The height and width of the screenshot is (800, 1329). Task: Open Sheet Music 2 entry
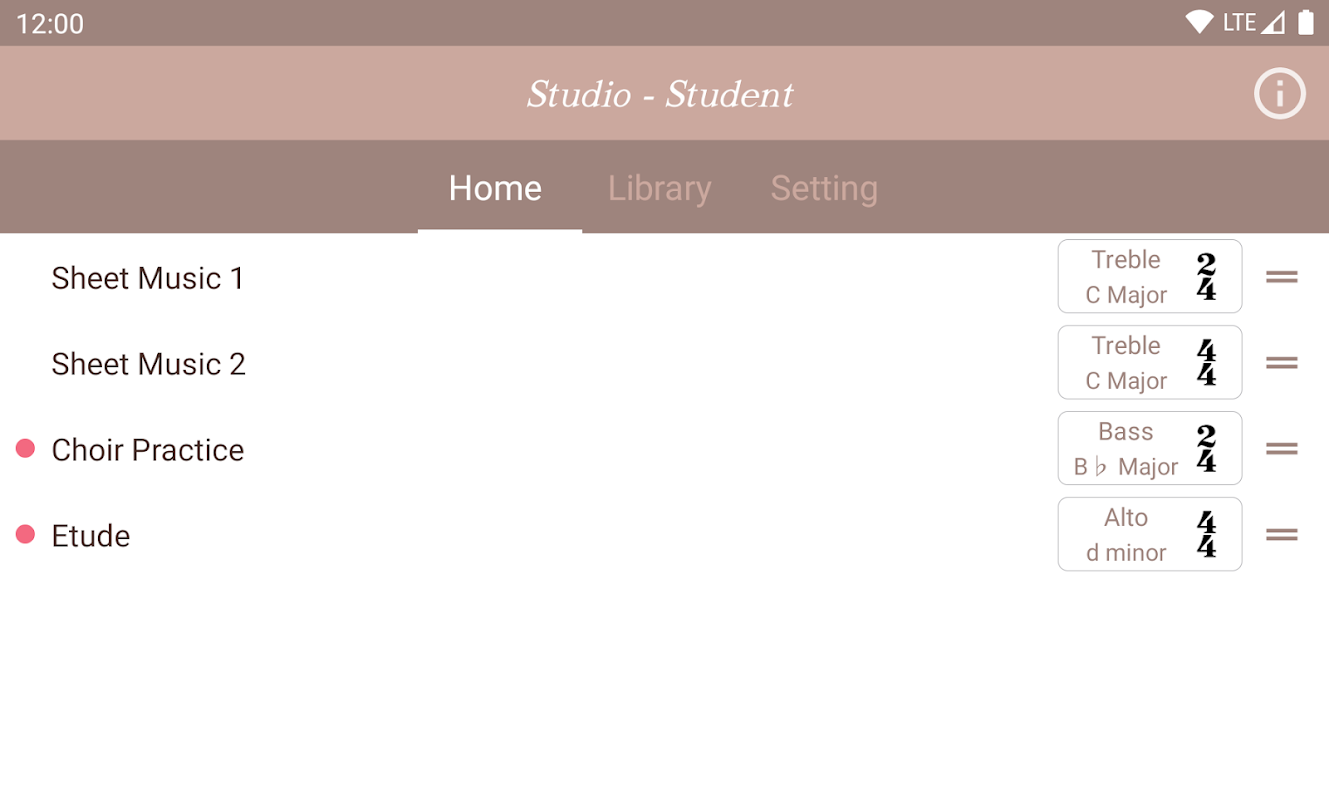pyautogui.click(x=148, y=364)
